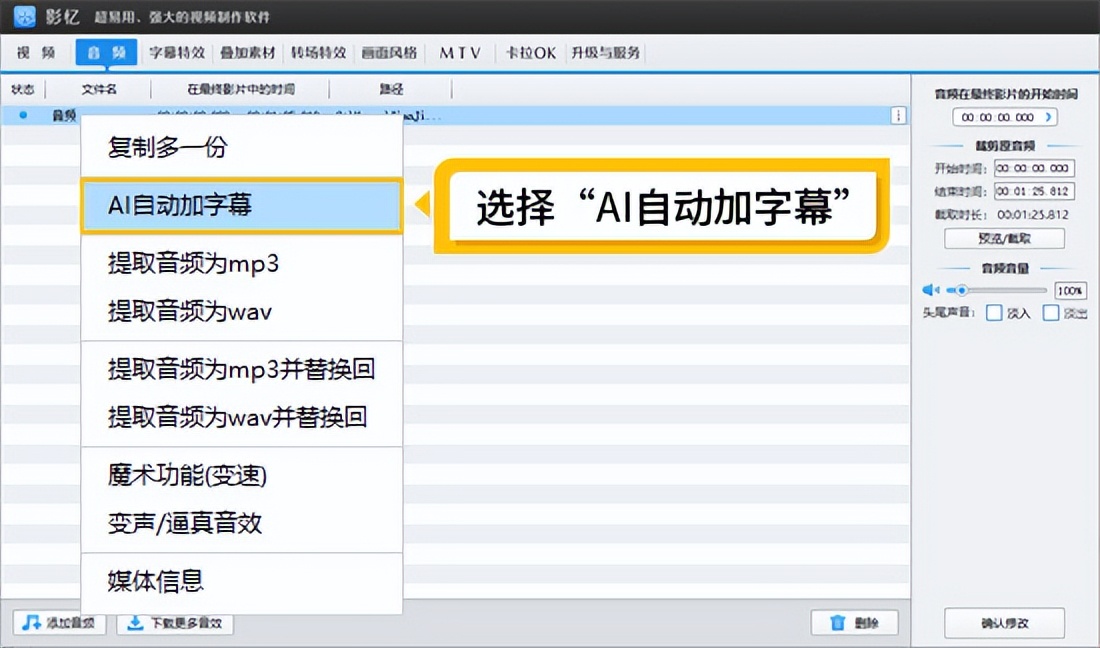Click the 预览/截取 button
Screen dimensions: 1100x648
(1004, 237)
